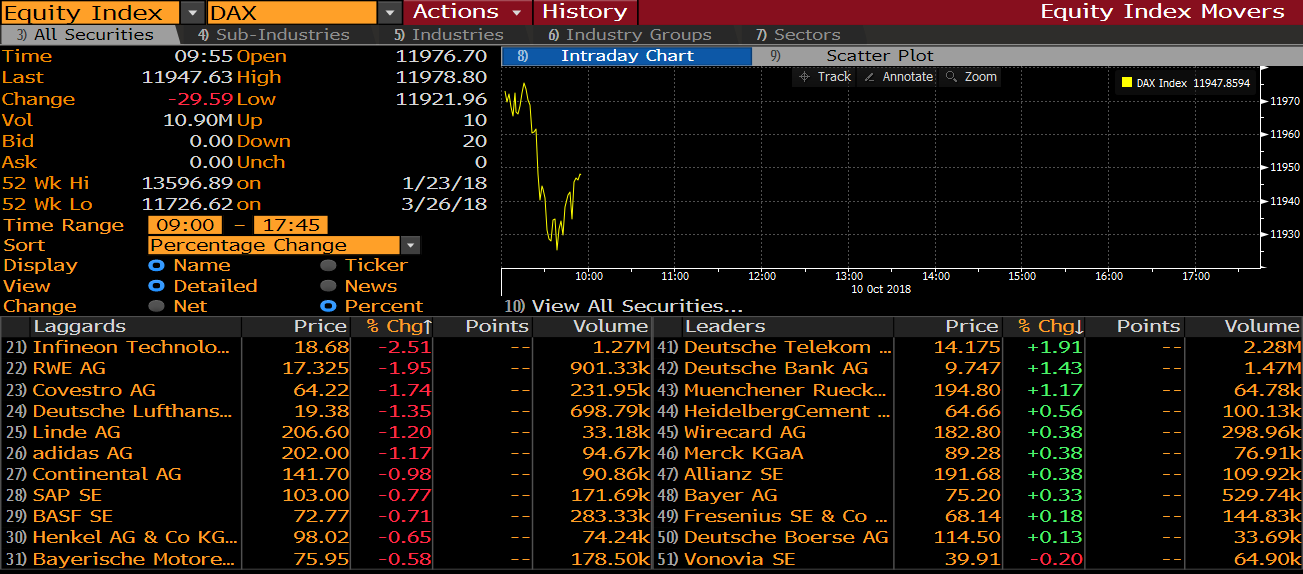
Task: Select the Net change radio button
Action: pyautogui.click(x=156, y=306)
